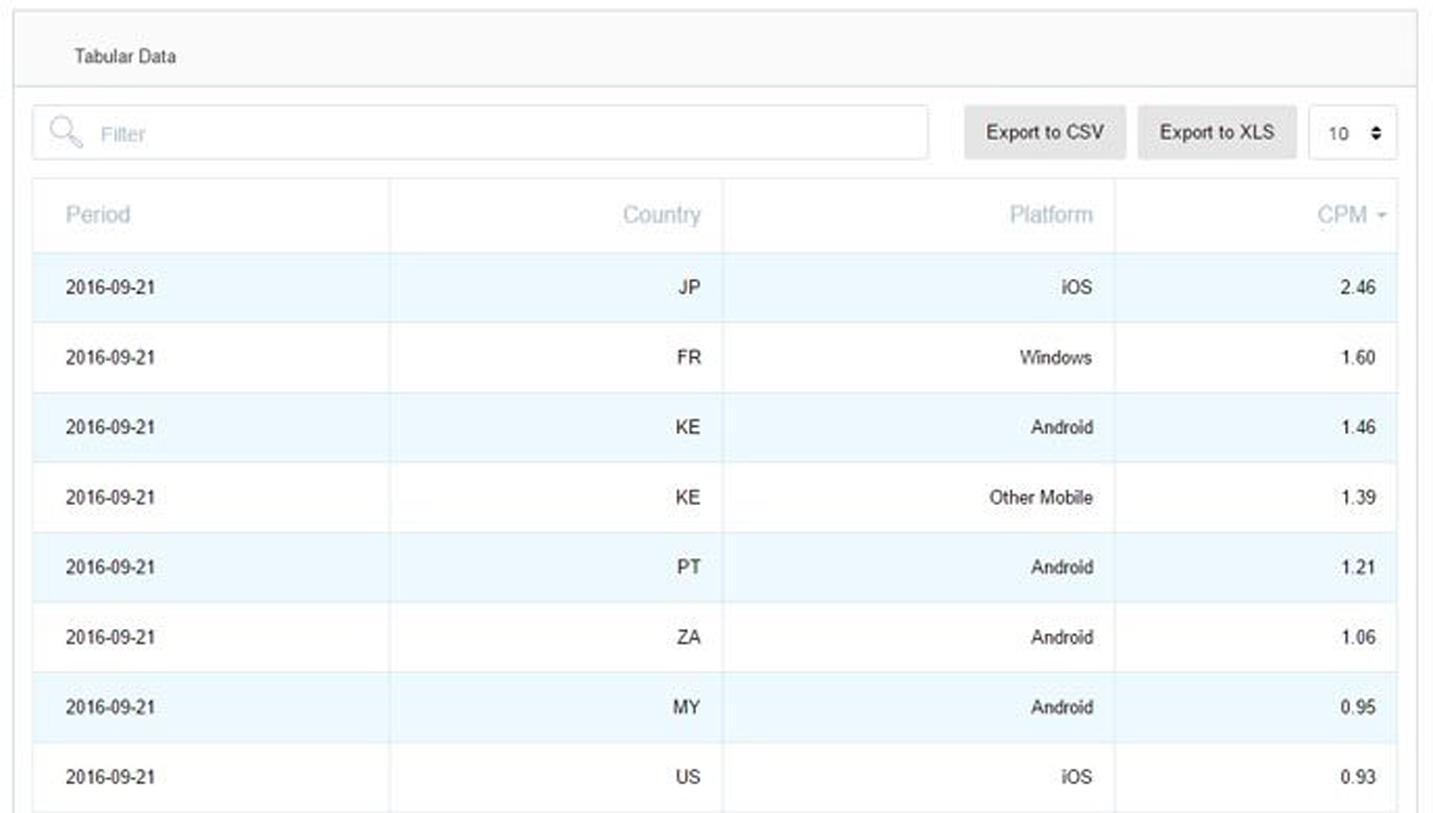Screen dimensions: 1433x813
Task: Click into the Filter input field
Action: [480, 132]
